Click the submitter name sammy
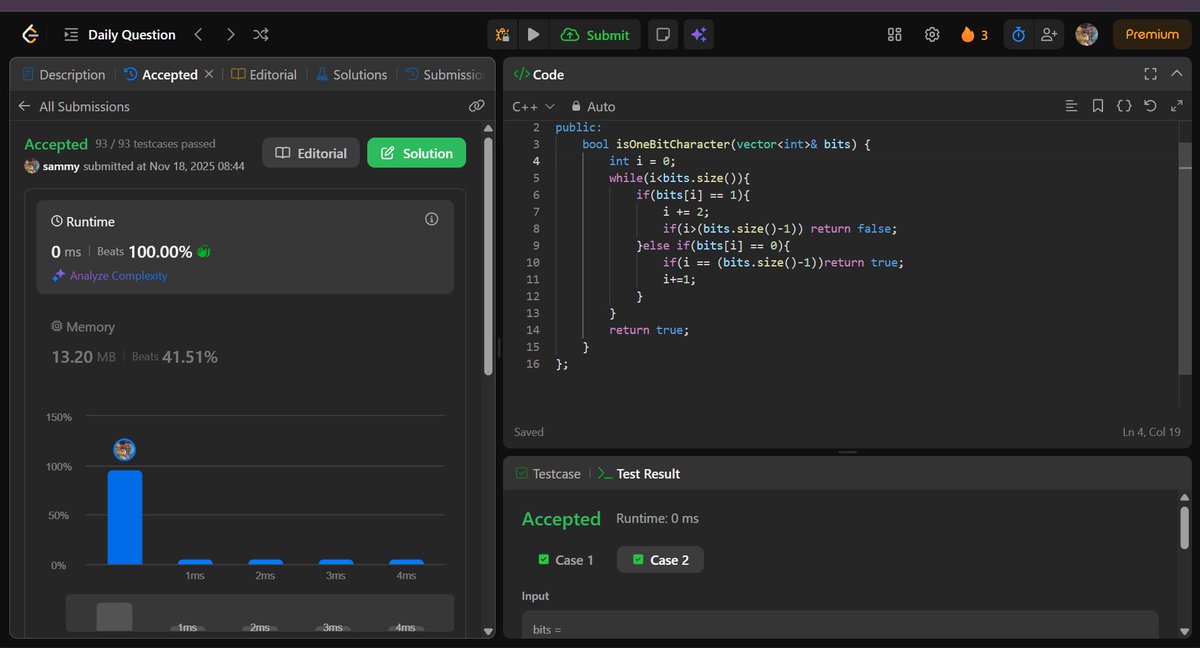Viewport: 1200px width, 648px height. [x=61, y=166]
